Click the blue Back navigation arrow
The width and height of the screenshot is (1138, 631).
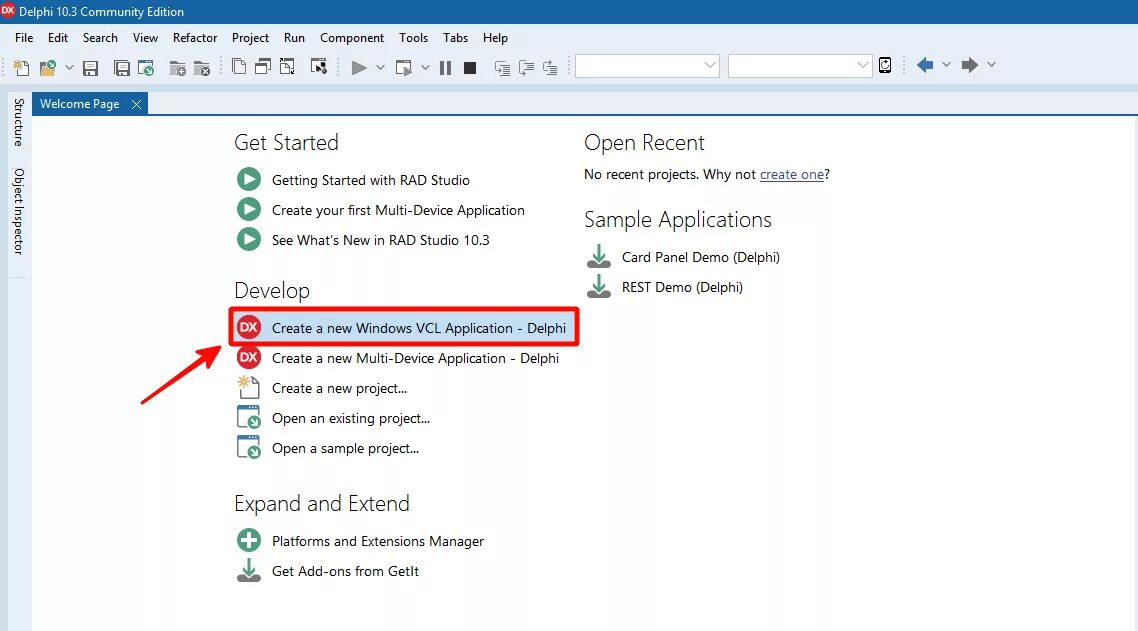coord(925,65)
